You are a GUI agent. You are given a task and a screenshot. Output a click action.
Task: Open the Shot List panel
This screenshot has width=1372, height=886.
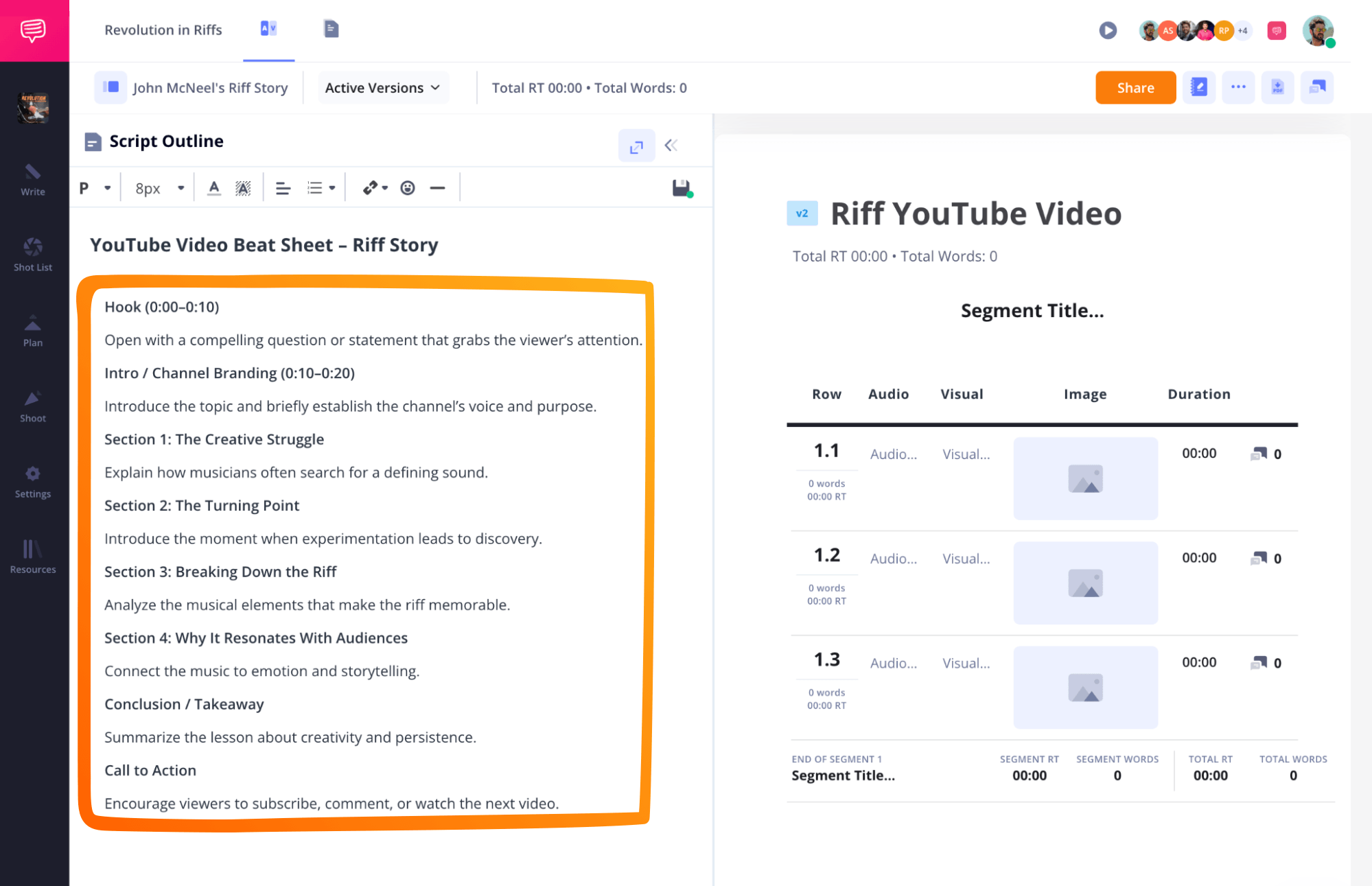point(32,255)
